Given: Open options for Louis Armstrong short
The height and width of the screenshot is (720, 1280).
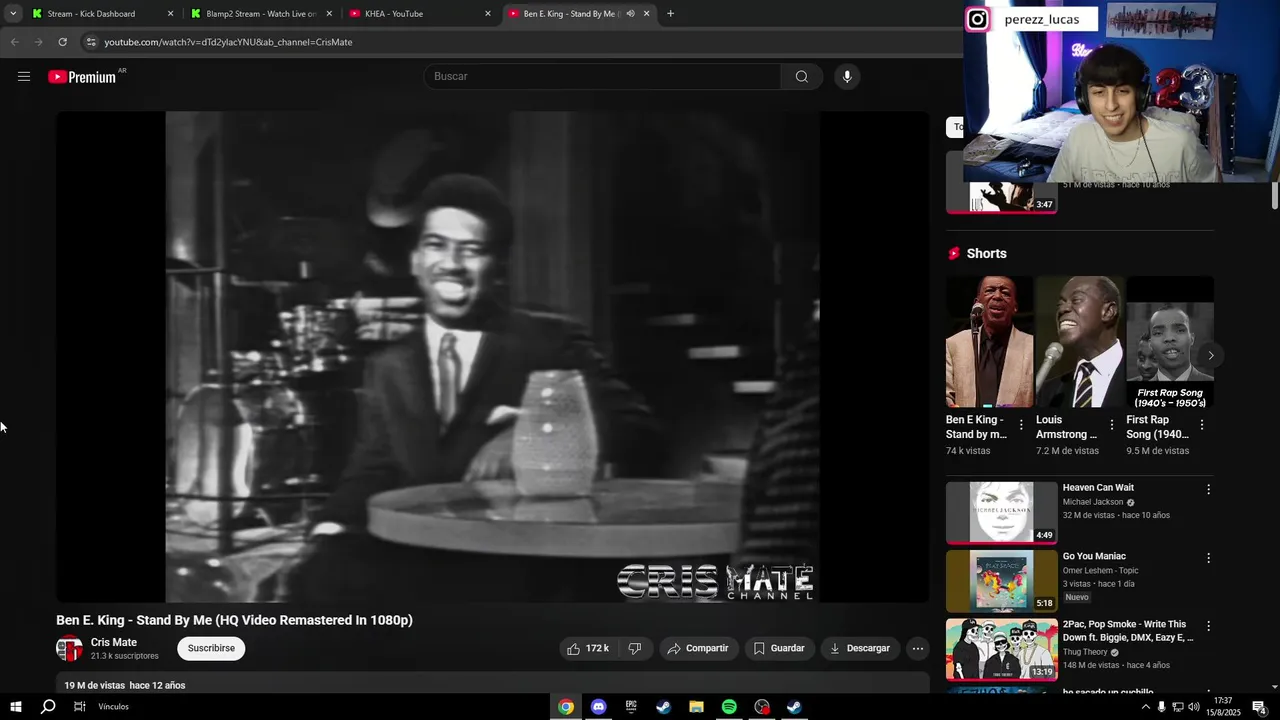Looking at the screenshot, I should pyautogui.click(x=1111, y=426).
